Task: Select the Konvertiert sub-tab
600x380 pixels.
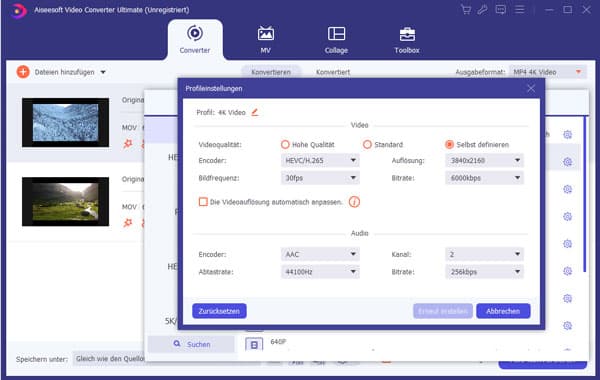Action: pos(333,72)
